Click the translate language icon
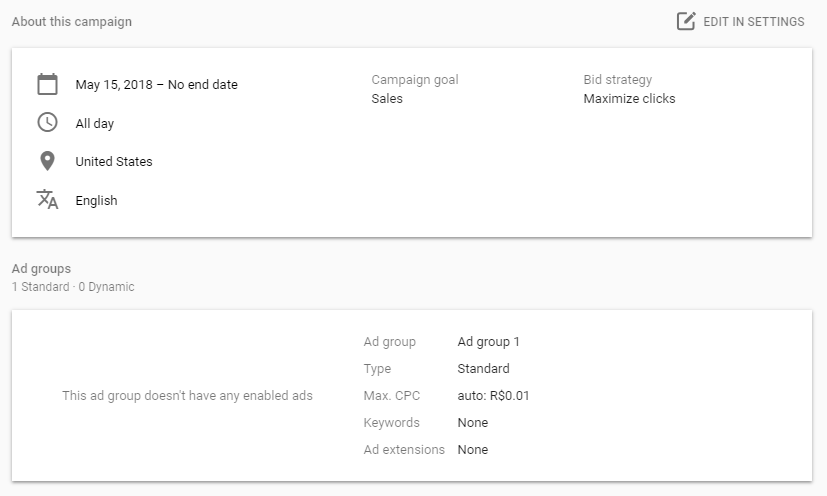The width and height of the screenshot is (827, 496). pos(47,199)
